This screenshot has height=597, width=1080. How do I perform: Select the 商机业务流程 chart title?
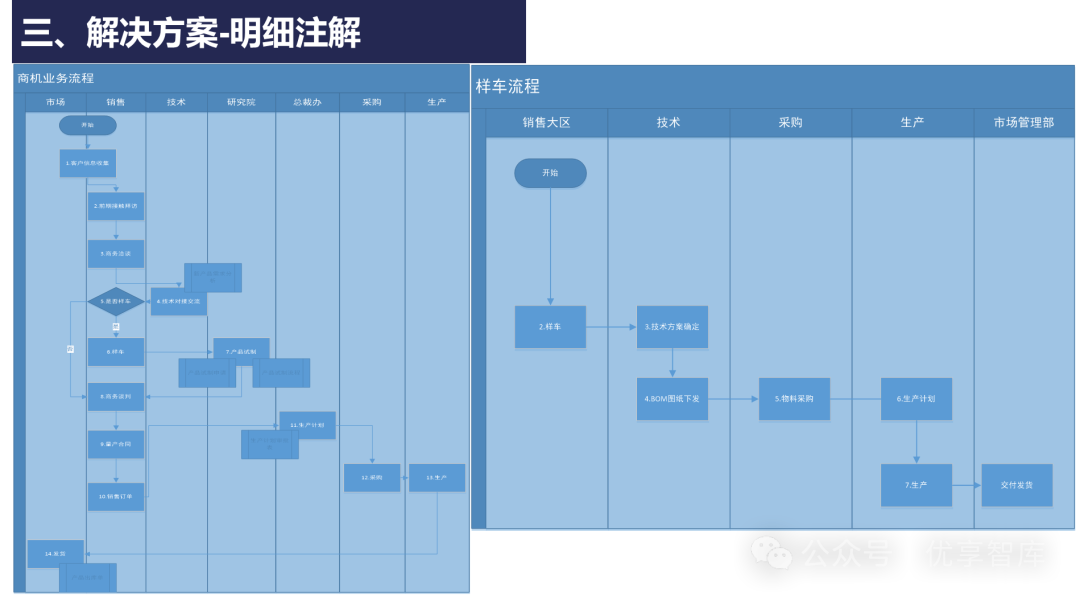click(56, 78)
